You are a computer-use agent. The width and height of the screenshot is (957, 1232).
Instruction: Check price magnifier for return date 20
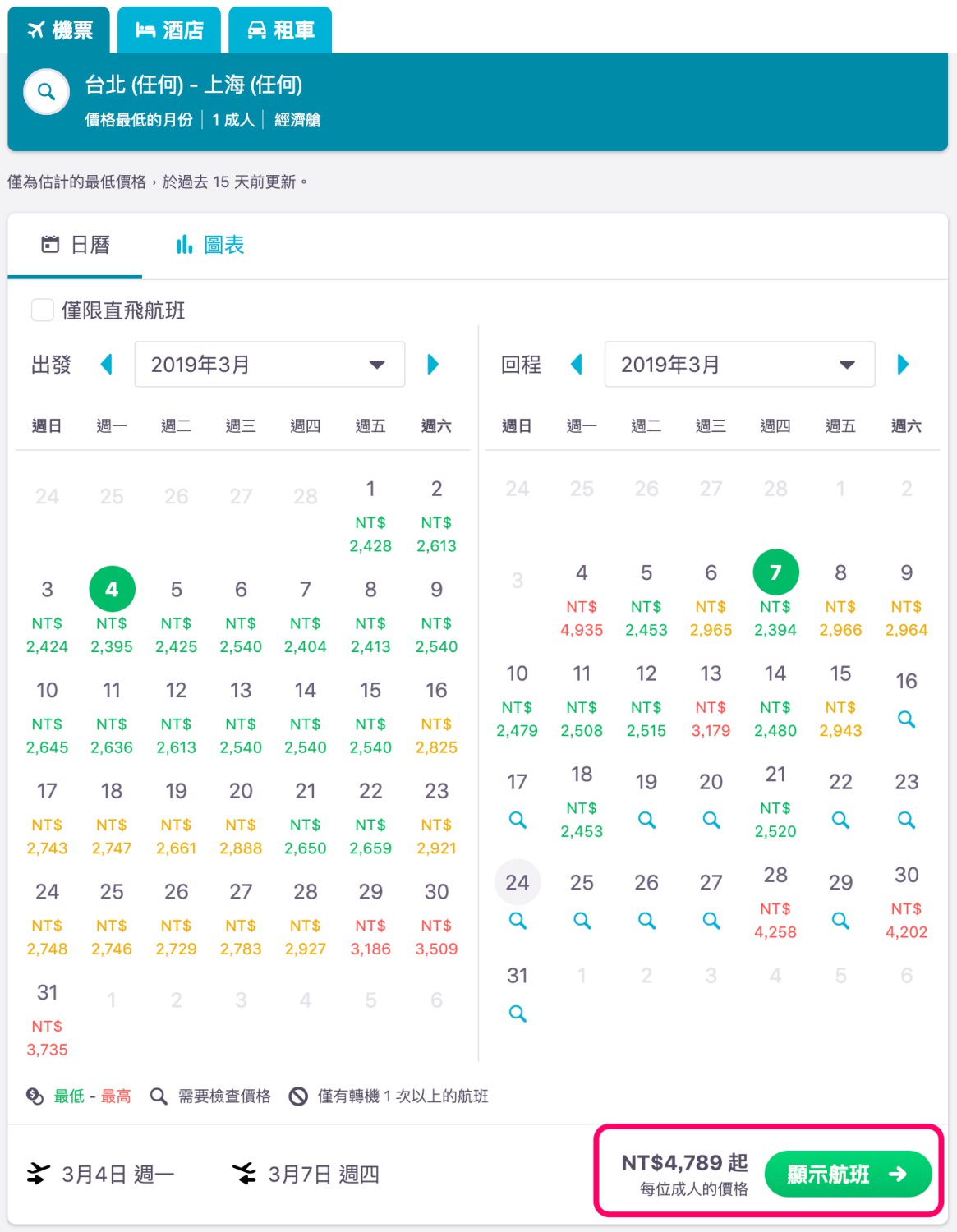(x=711, y=820)
